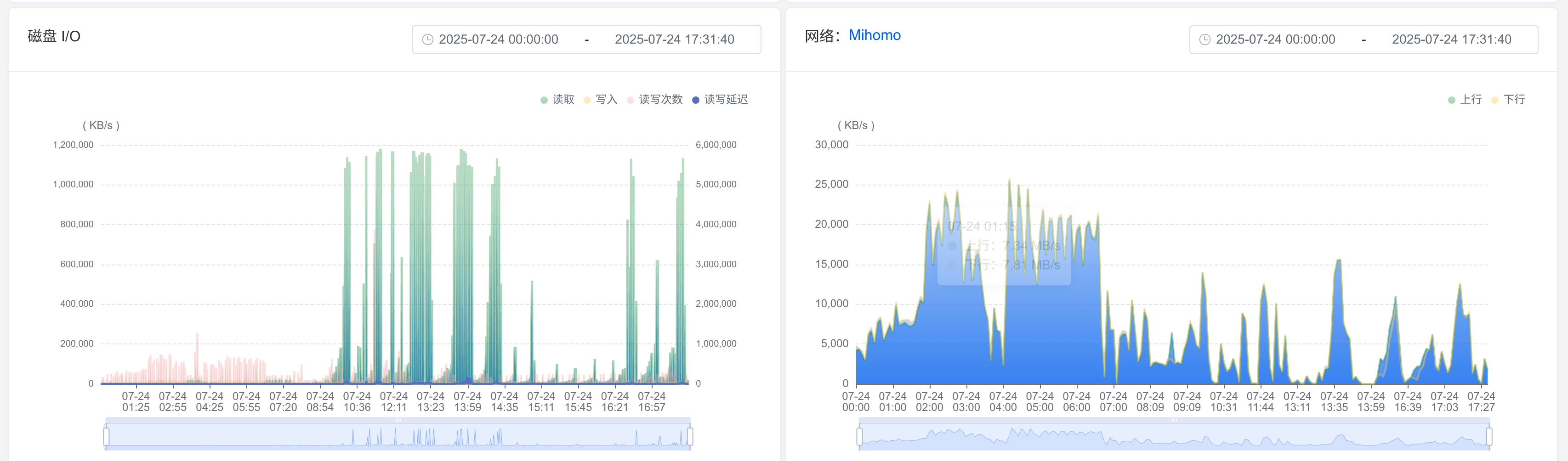Click the 1,200,000 value on disk chart axis
The width and height of the screenshot is (1568, 461).
point(73,146)
